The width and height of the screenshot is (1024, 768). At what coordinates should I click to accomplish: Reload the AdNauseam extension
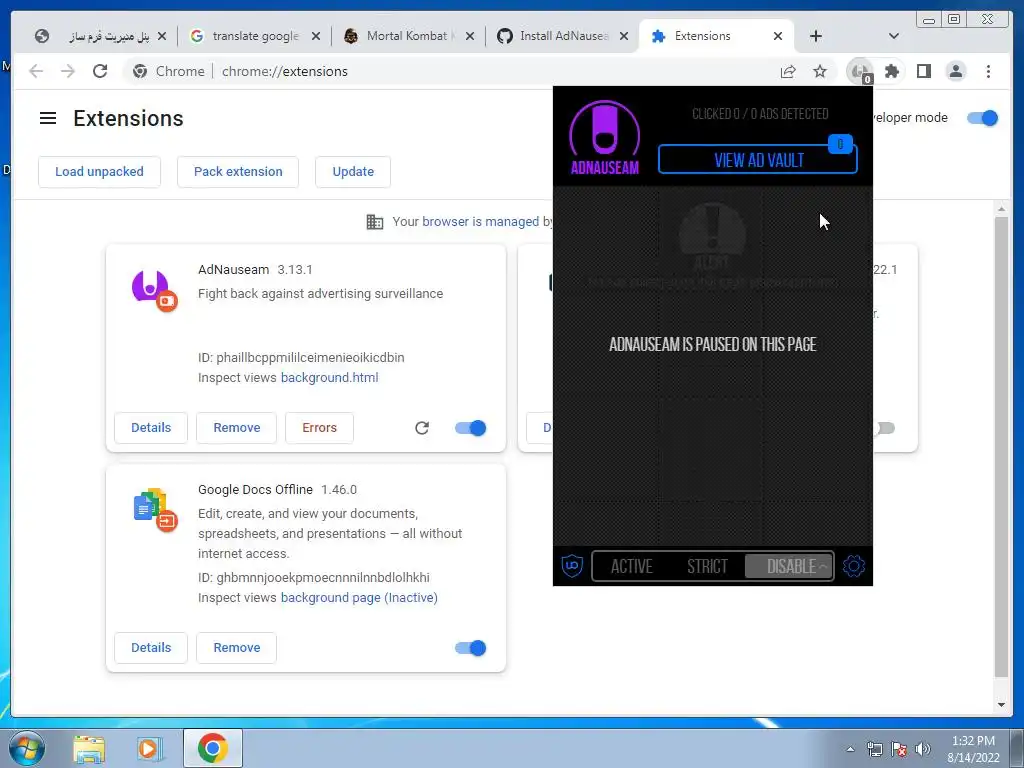pos(422,428)
